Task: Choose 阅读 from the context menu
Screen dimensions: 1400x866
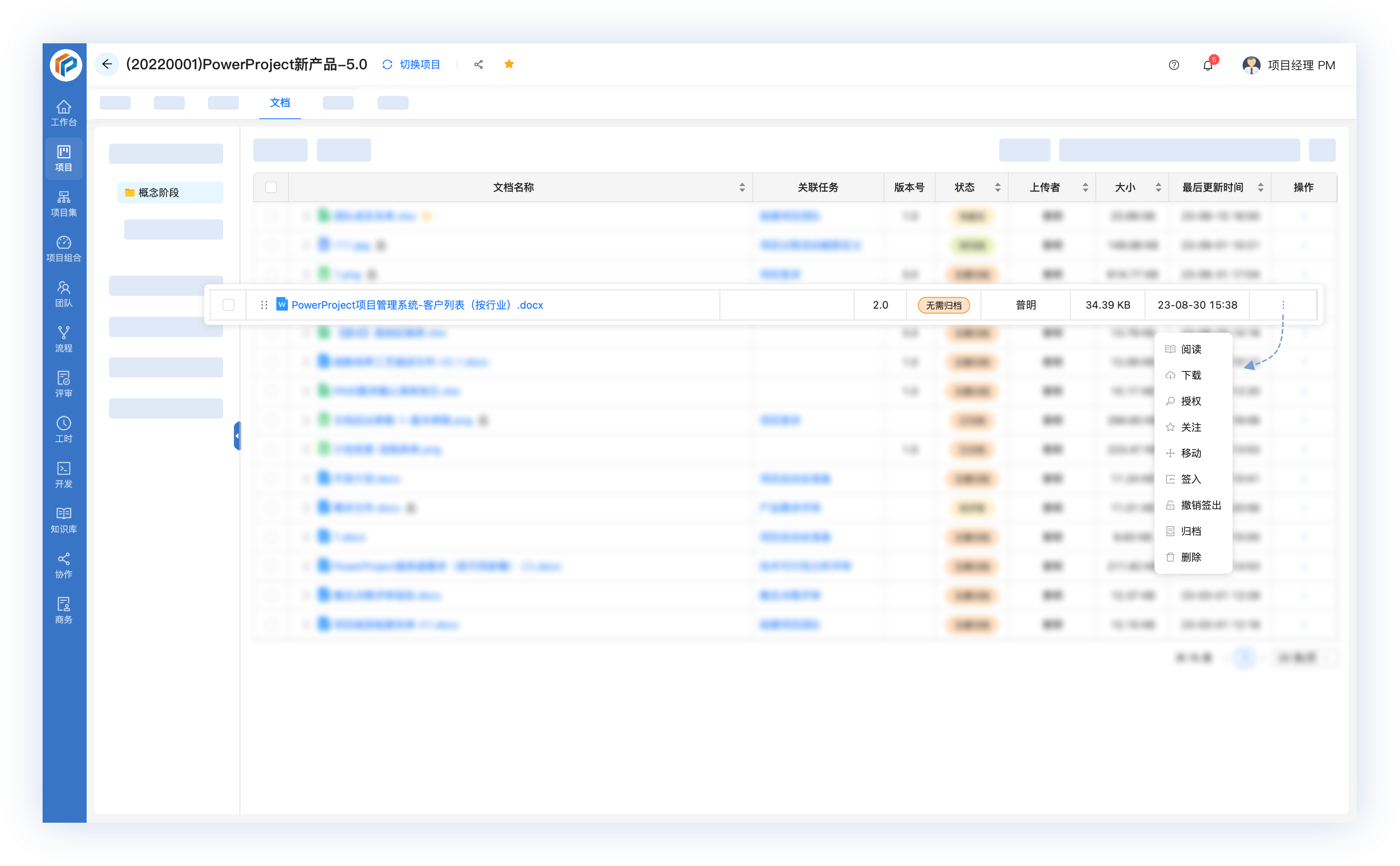Action: pos(1193,349)
